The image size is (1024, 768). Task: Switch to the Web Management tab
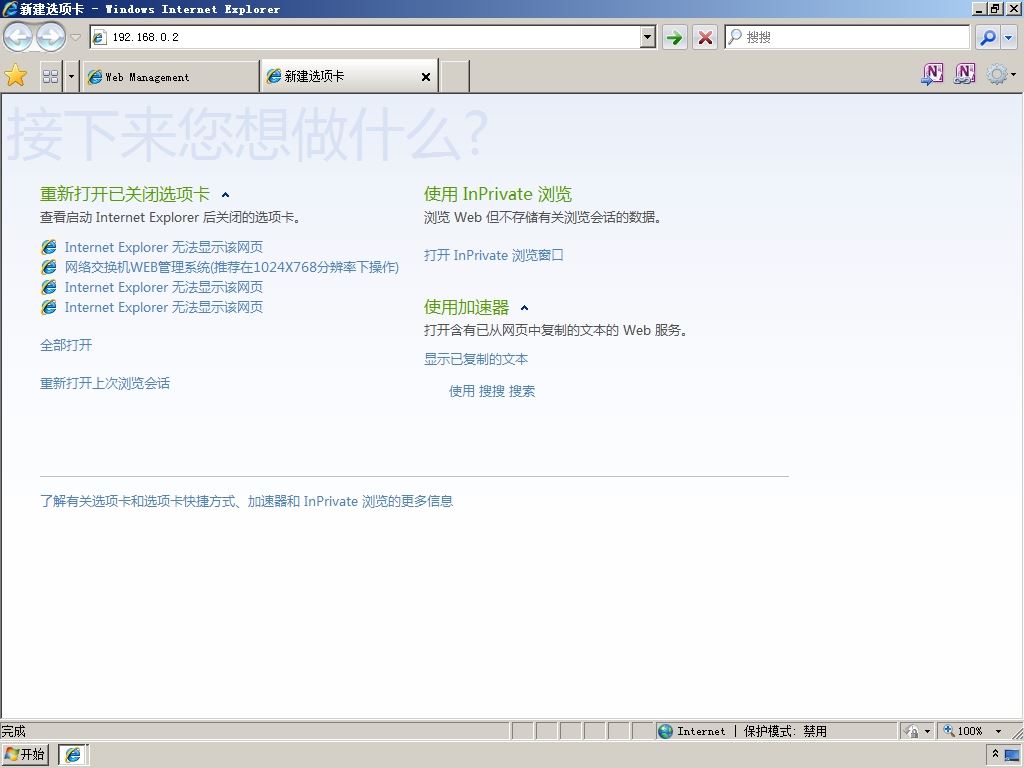point(170,76)
